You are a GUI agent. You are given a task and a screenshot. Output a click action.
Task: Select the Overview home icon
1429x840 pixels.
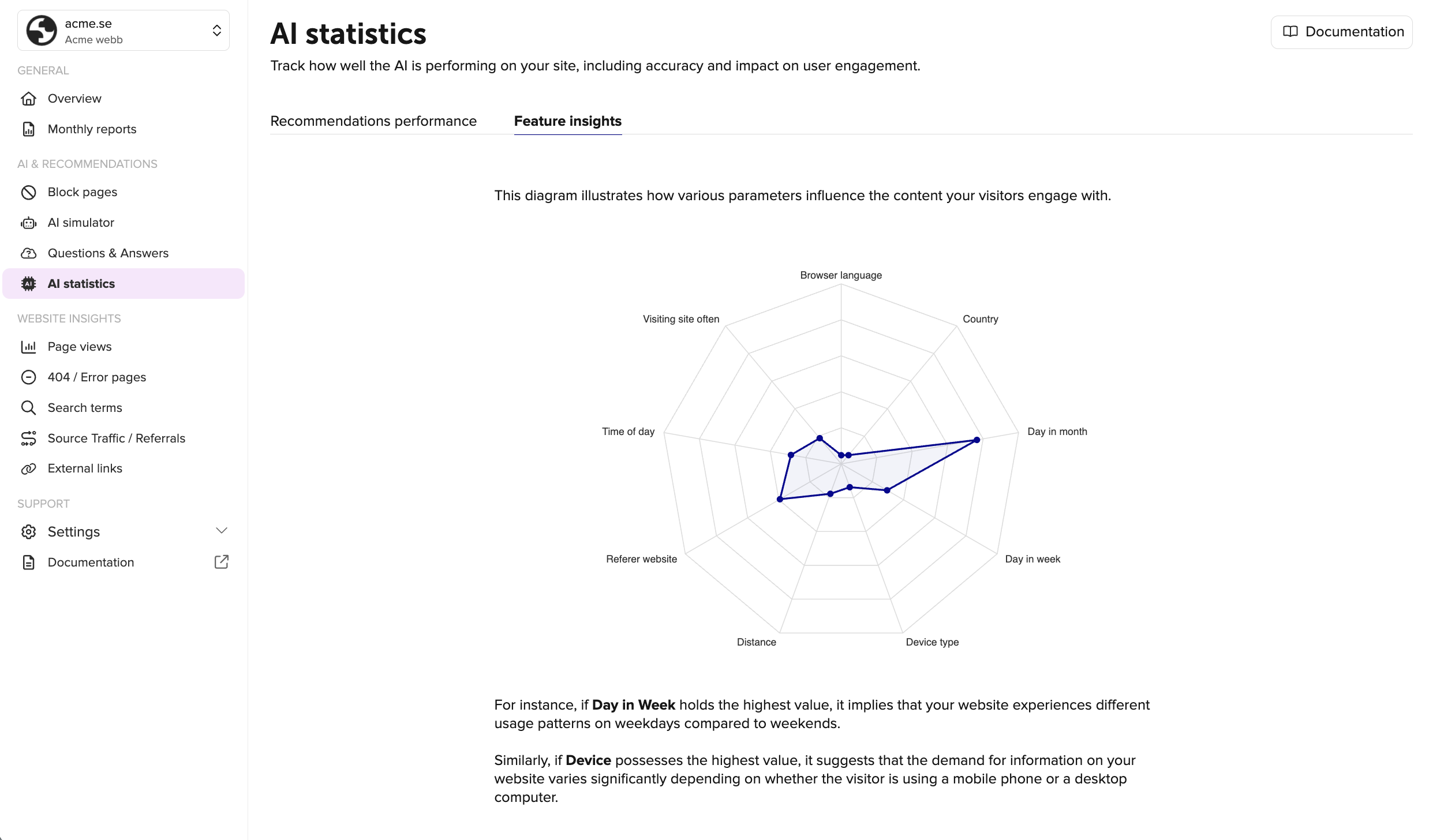pyautogui.click(x=29, y=98)
